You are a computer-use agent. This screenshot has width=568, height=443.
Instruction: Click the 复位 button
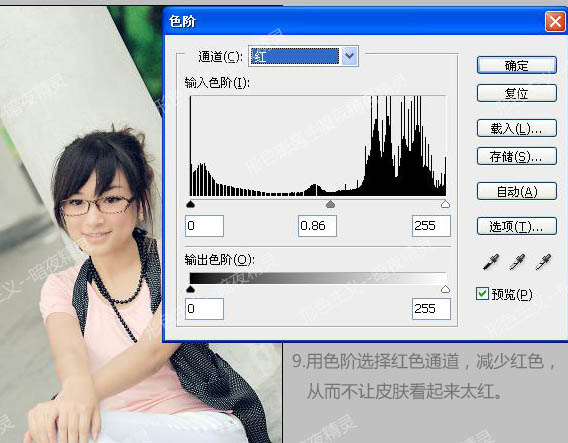517,93
